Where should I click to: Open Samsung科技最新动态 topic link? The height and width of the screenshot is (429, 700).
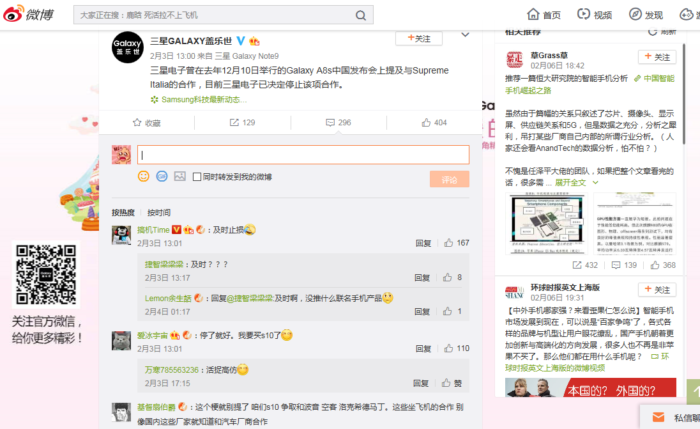pos(198,100)
